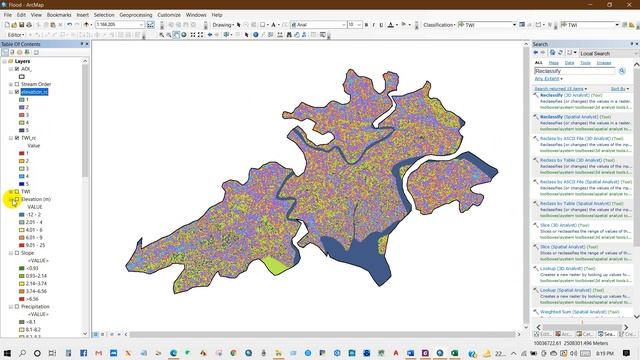The image size is (640, 360).
Task: Click Underline text formatting icon
Action: [381, 25]
